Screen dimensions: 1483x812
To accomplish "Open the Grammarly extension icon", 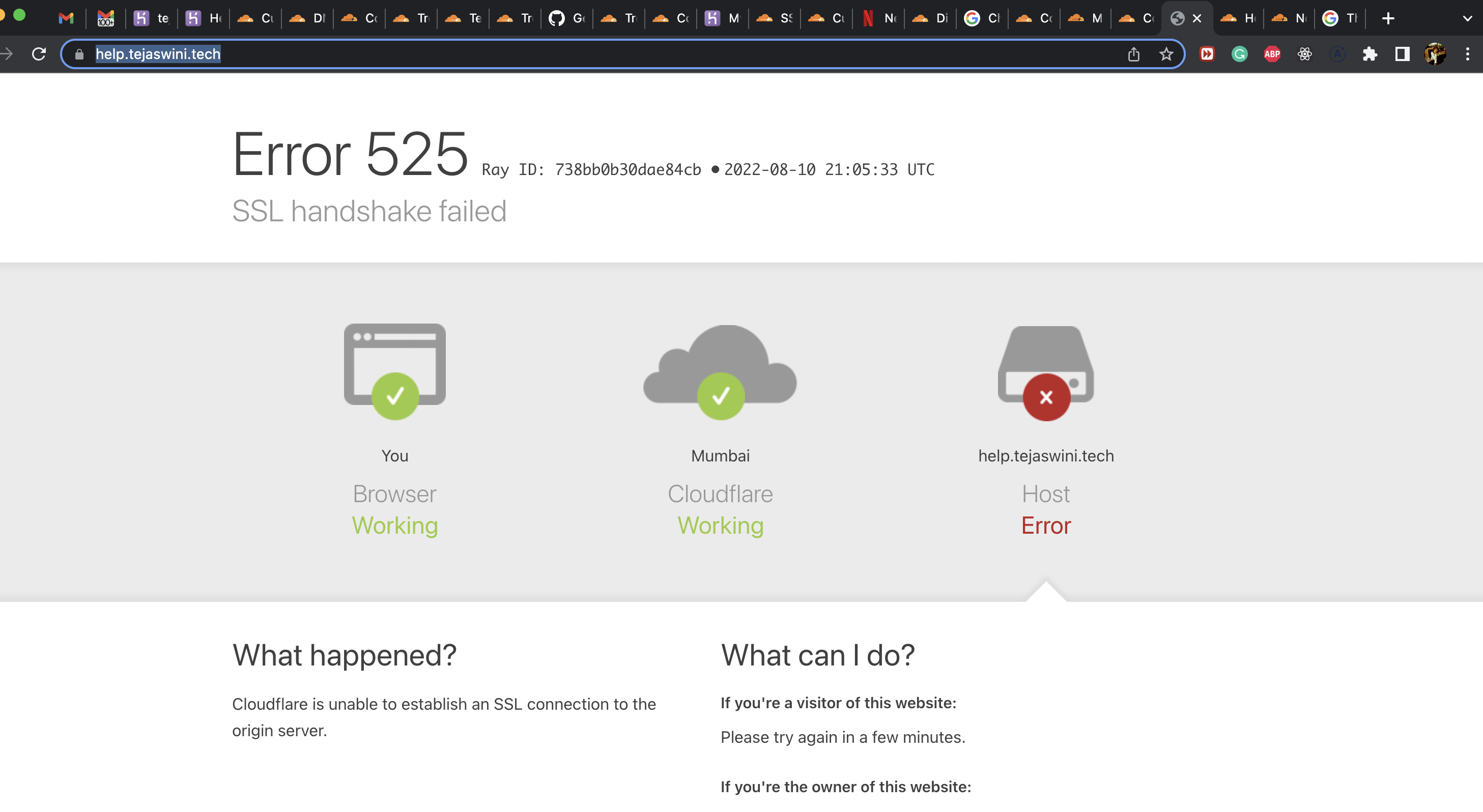I will point(1239,54).
